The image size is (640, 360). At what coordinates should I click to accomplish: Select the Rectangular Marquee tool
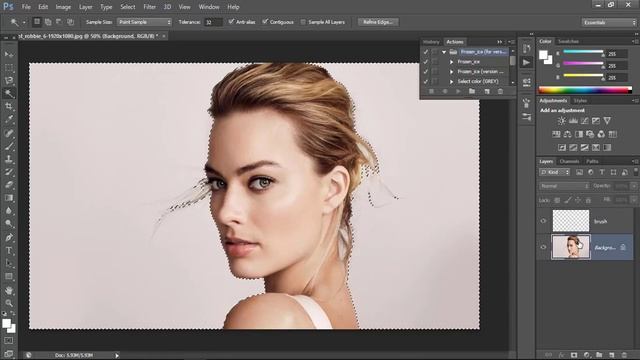pyautogui.click(x=9, y=67)
